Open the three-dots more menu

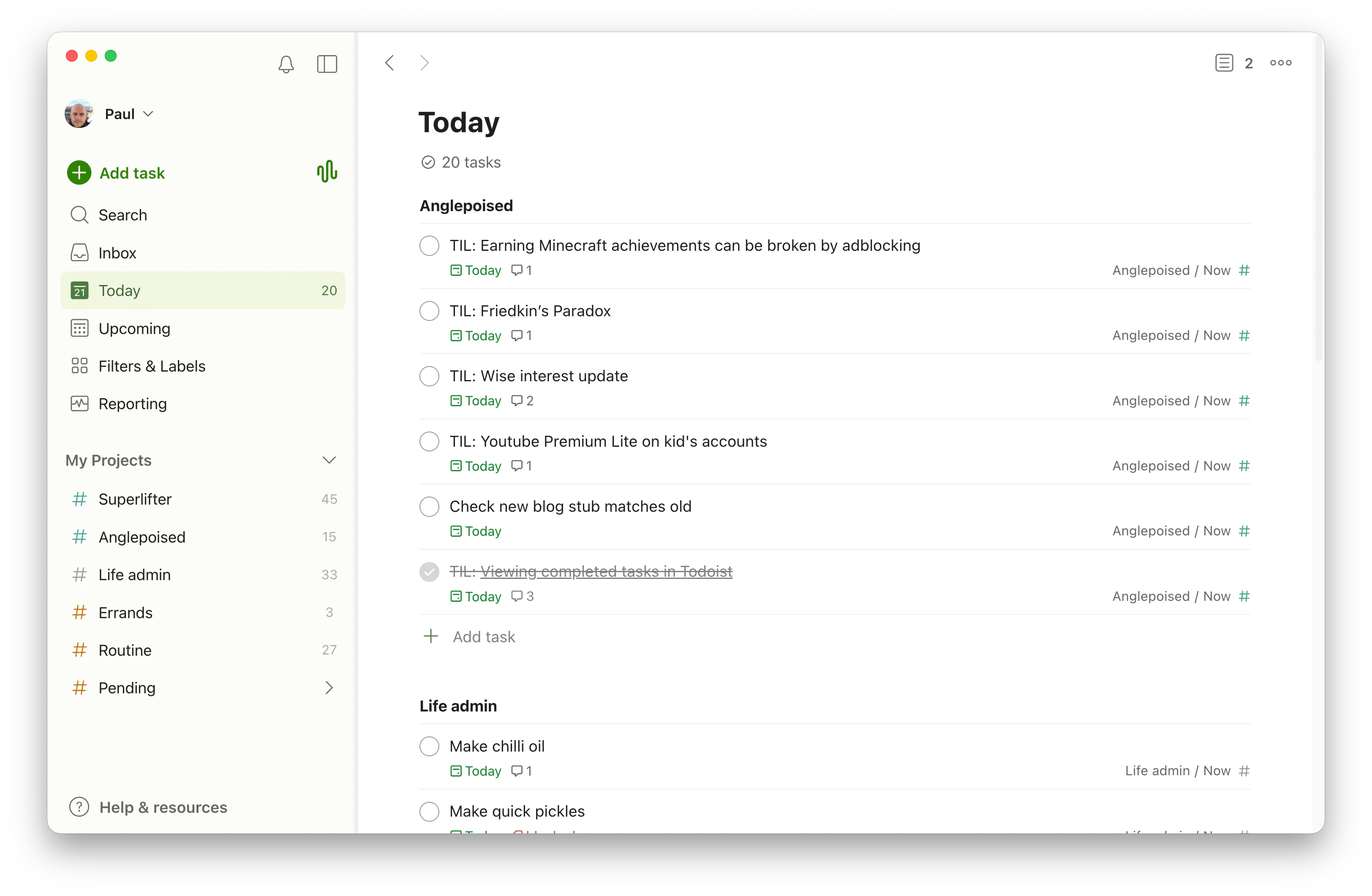(x=1280, y=63)
